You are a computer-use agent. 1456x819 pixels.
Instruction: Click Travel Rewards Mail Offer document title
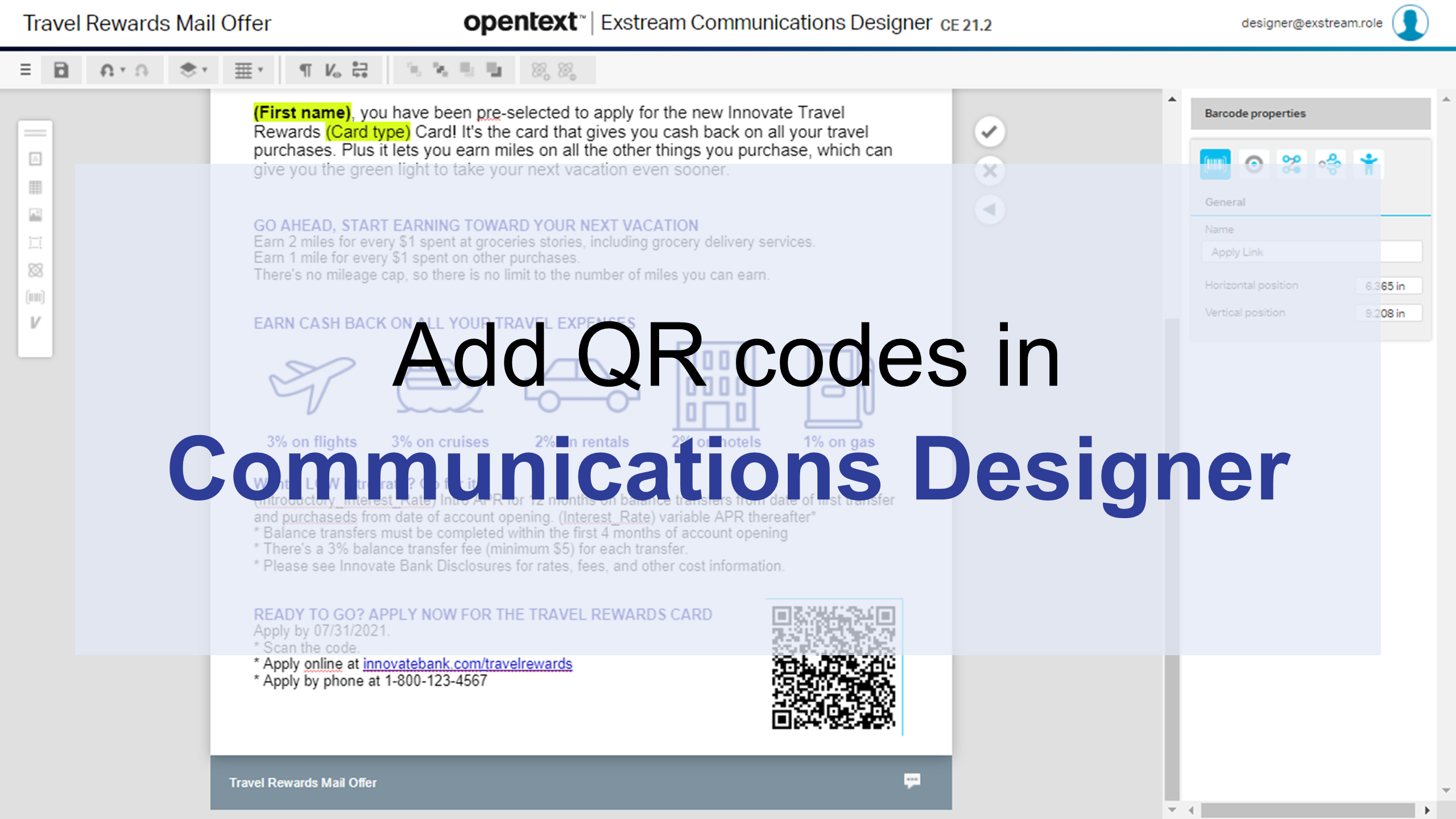pos(147,23)
